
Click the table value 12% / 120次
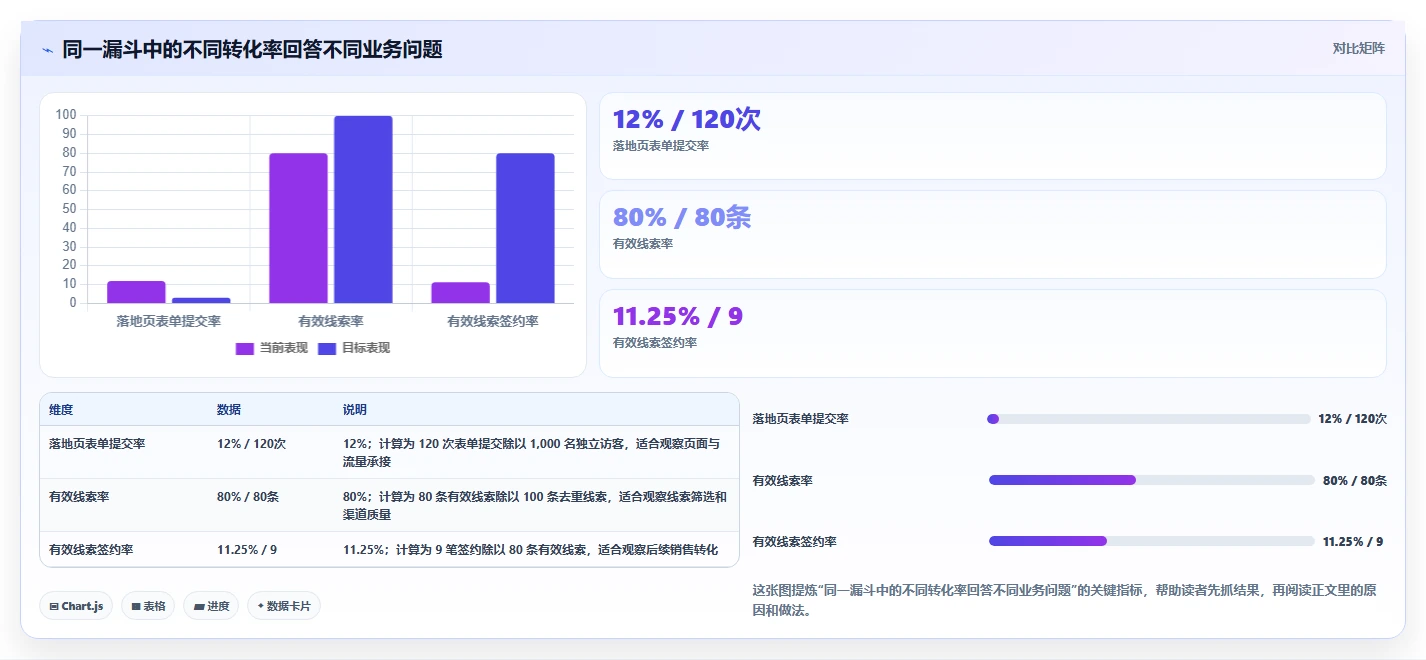click(251, 443)
